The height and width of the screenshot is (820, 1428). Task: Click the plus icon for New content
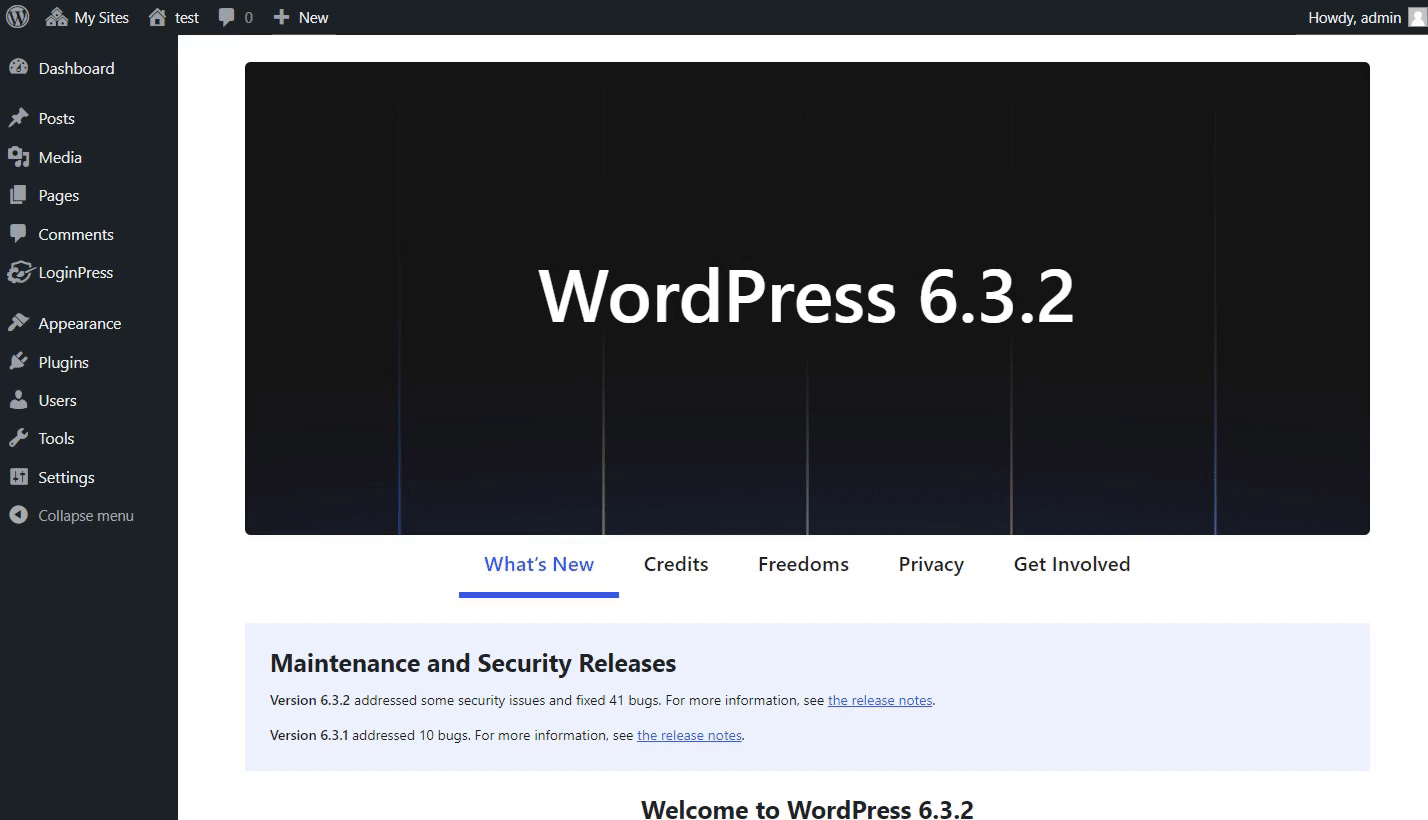click(281, 17)
